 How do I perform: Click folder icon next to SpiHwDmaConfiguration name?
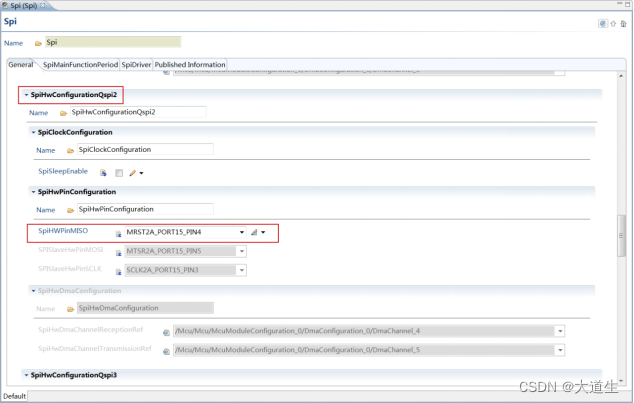[x=70, y=309]
